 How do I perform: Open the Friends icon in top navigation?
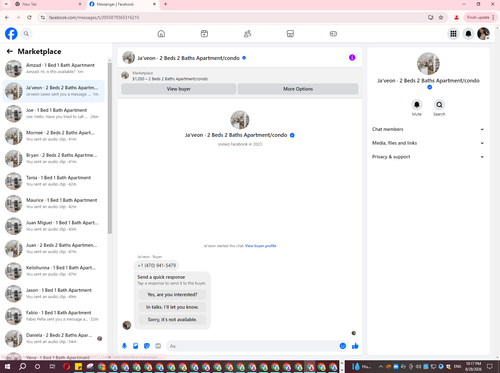tap(247, 34)
